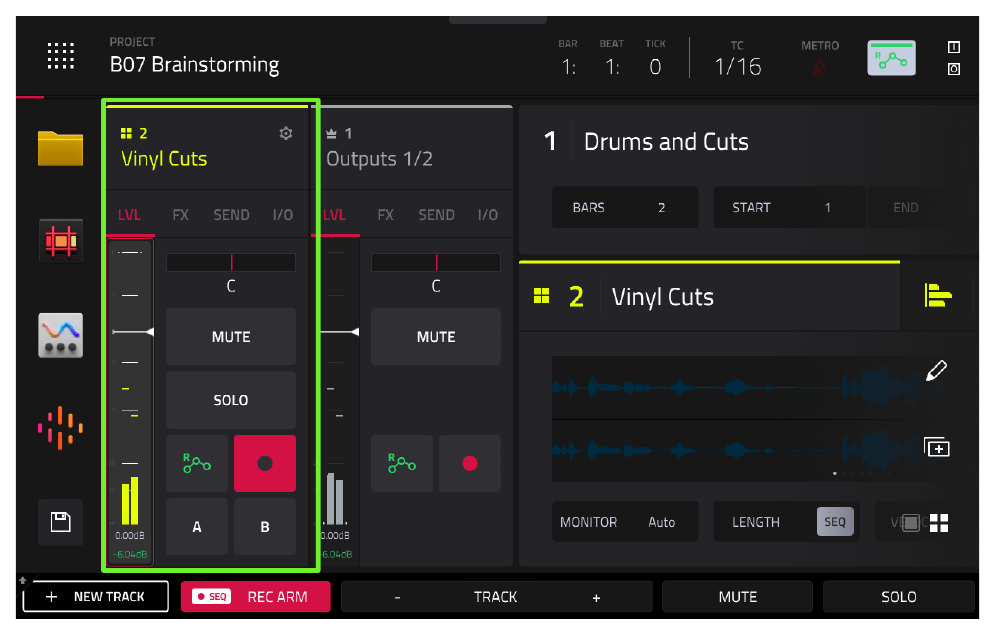The width and height of the screenshot is (996, 636).
Task: Toggle the SEQ length button
Action: (x=835, y=522)
